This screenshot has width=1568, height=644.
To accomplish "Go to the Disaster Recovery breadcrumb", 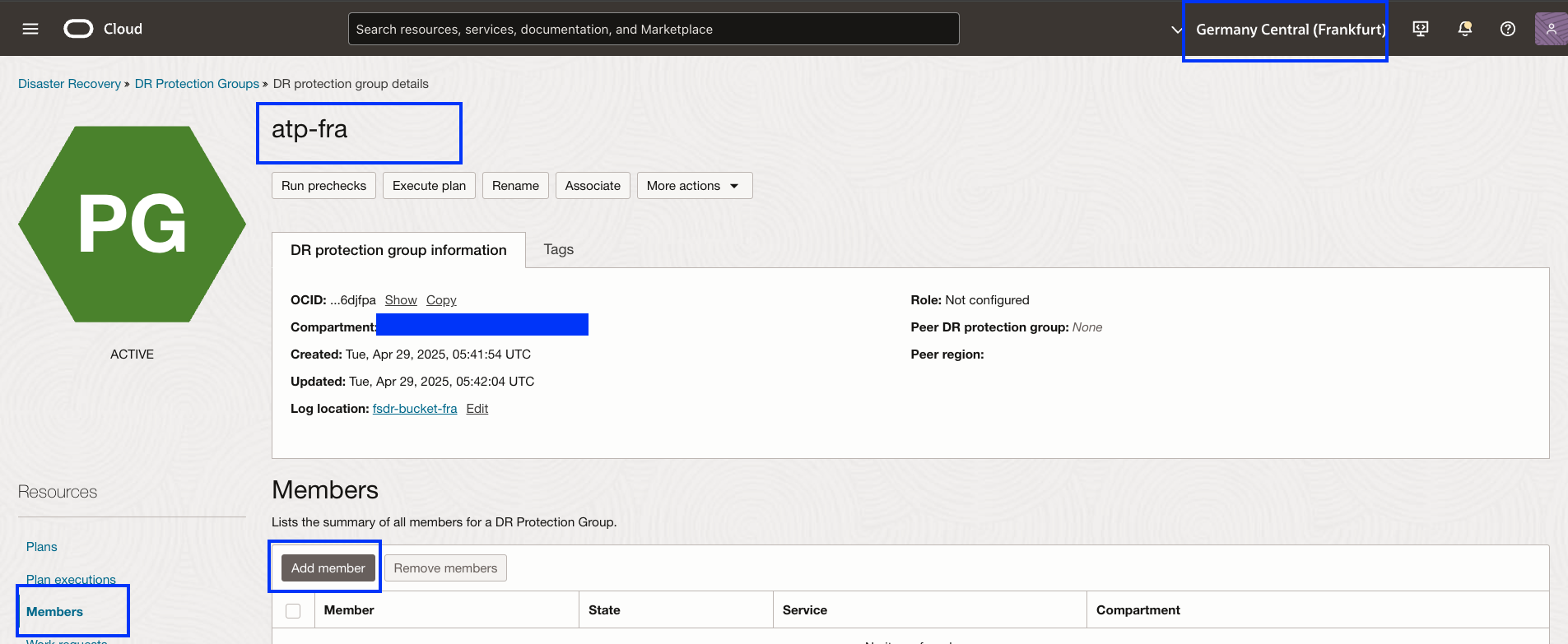I will click(x=69, y=84).
